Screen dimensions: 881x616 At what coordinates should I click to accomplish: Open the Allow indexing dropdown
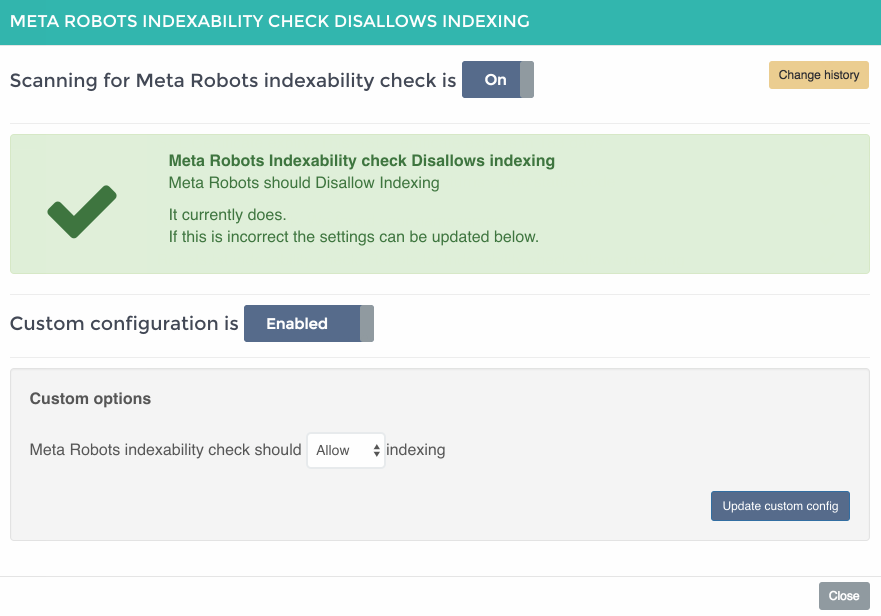coord(346,450)
